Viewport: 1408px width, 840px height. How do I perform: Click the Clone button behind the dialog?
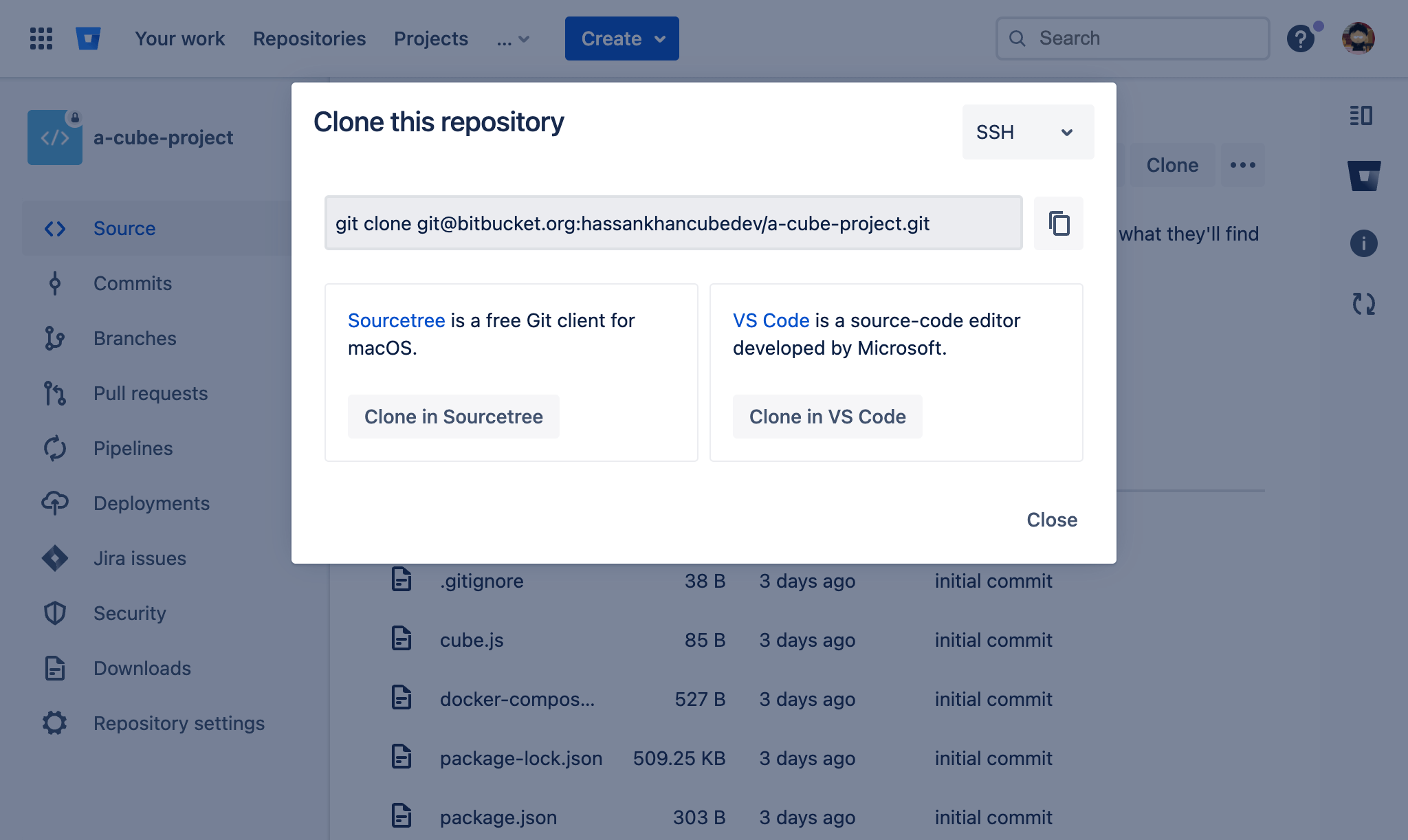point(1173,165)
